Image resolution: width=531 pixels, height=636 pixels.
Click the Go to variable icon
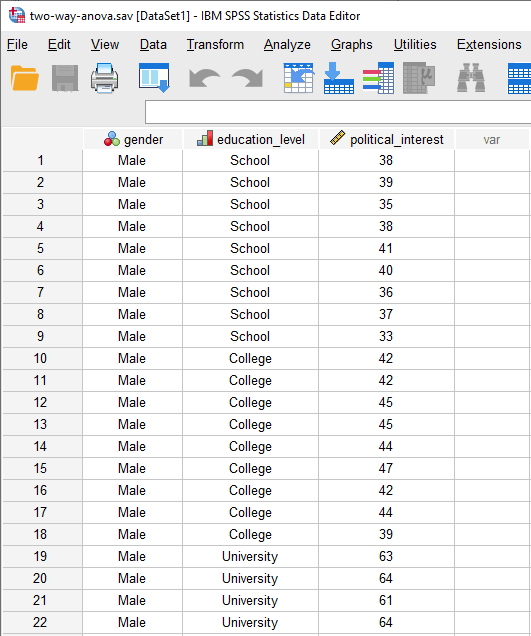click(339, 78)
